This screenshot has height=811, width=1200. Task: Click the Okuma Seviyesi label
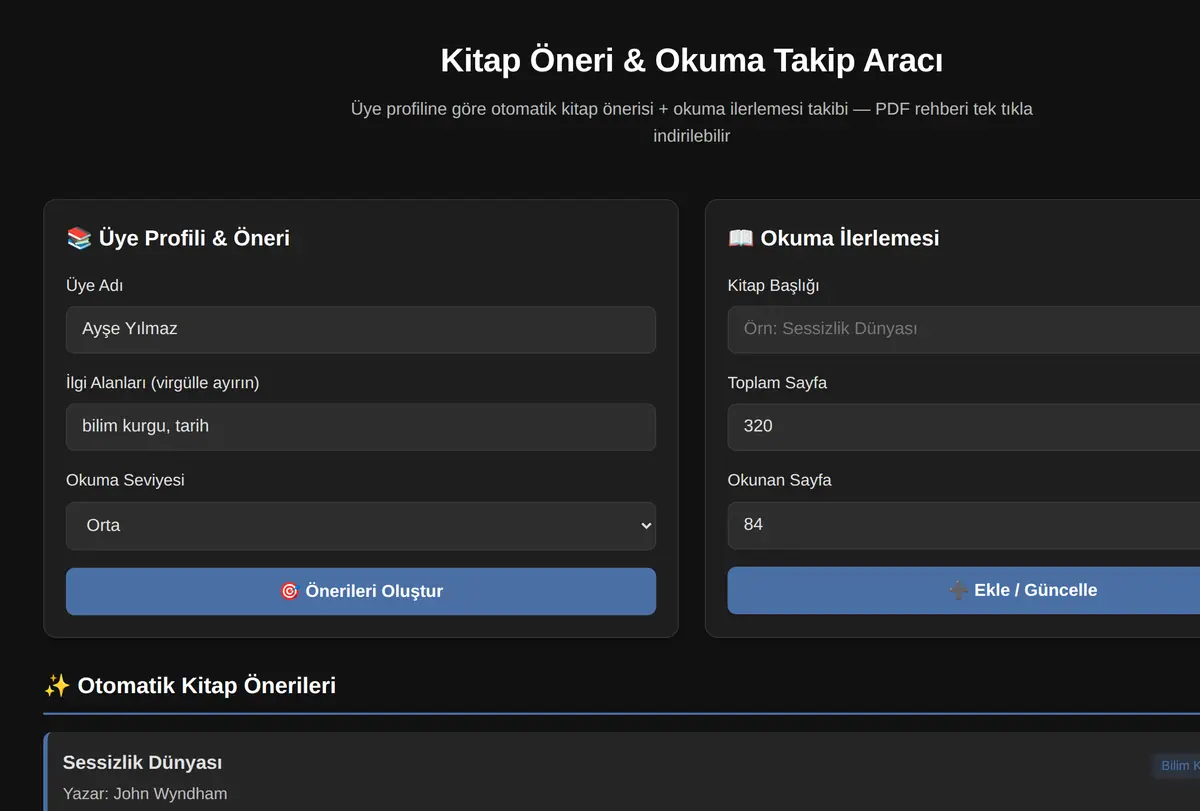click(125, 480)
